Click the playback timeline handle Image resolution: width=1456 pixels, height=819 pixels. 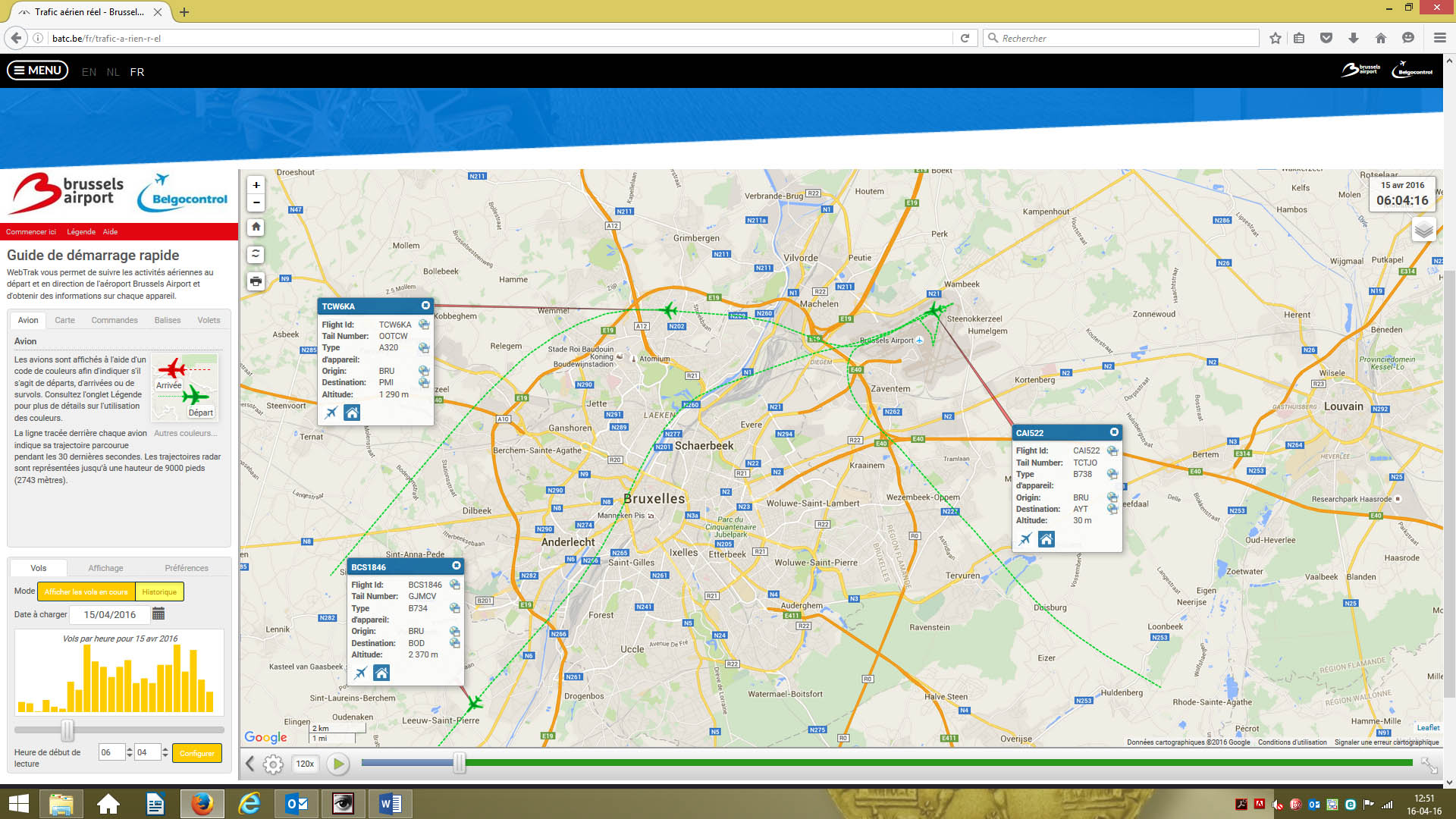[x=459, y=763]
